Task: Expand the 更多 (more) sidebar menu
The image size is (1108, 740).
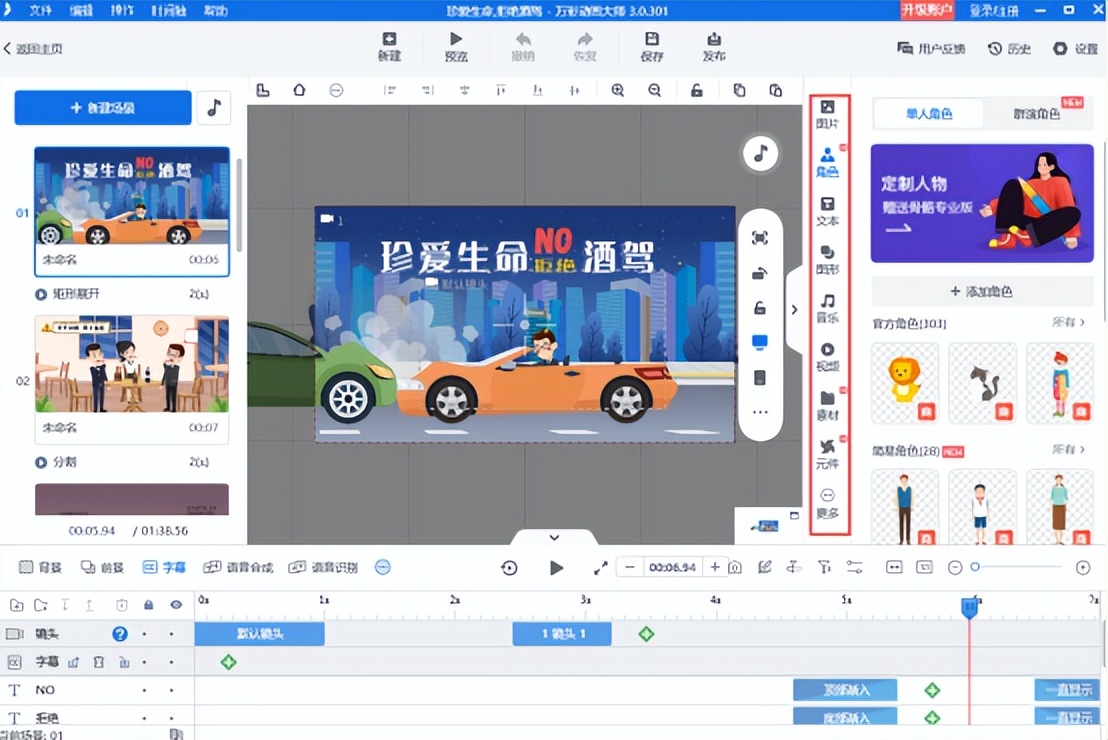Action: (827, 500)
